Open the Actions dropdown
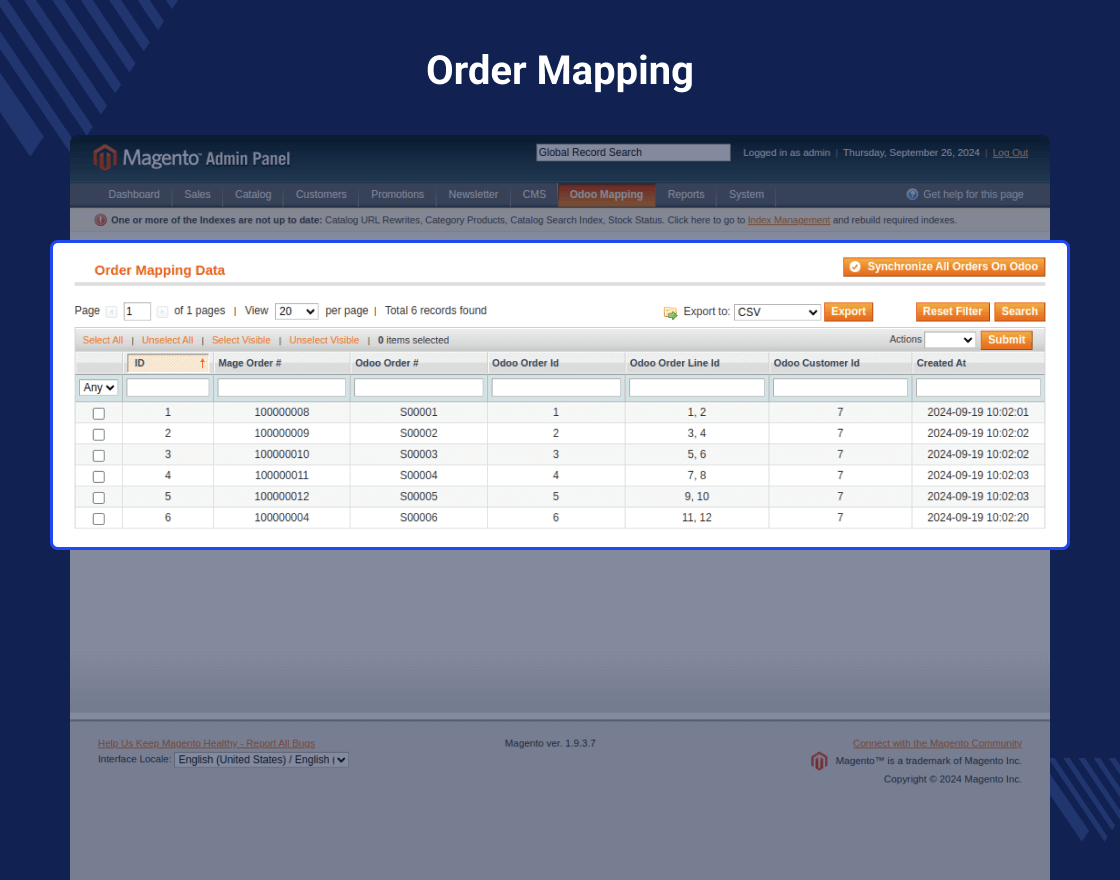This screenshot has height=880, width=1120. (950, 340)
